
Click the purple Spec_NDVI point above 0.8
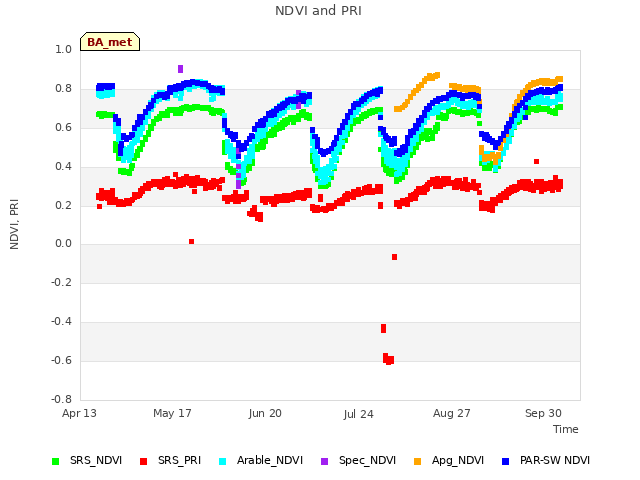coord(180,69)
